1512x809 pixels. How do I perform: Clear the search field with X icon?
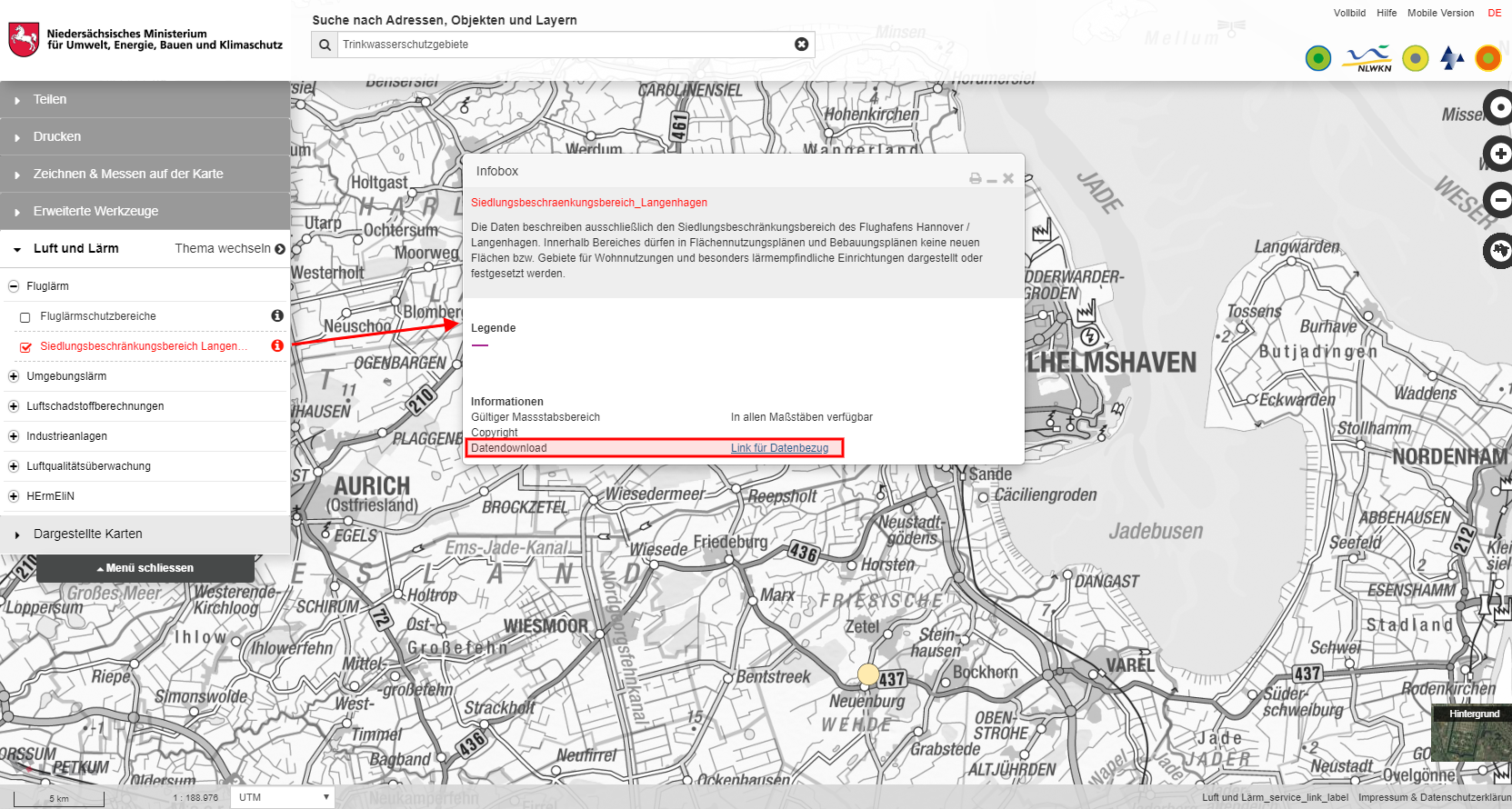(x=801, y=45)
